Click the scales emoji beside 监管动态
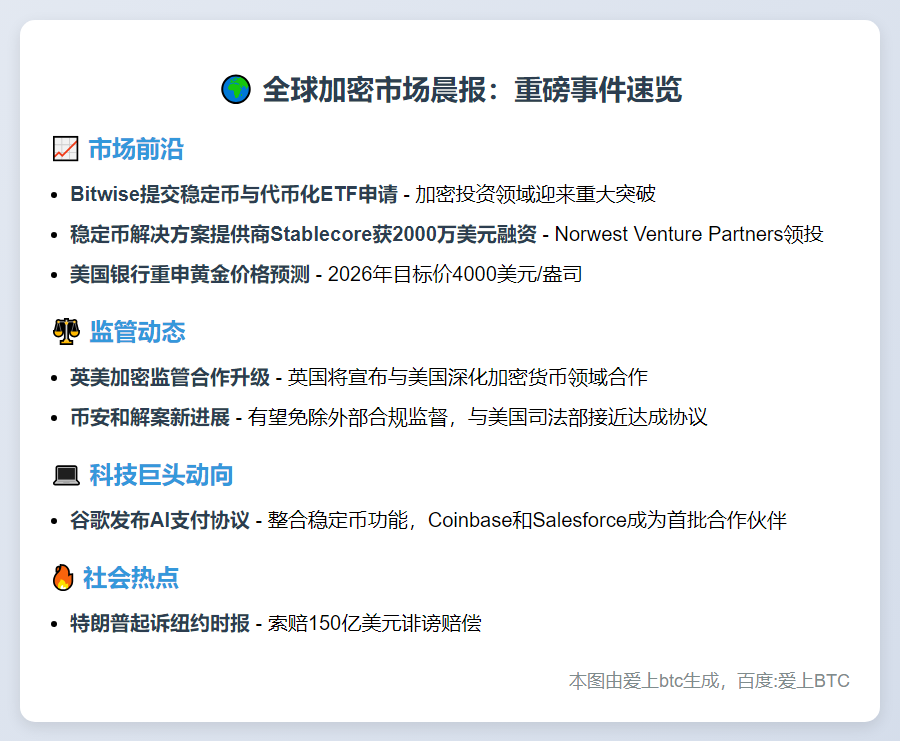 point(65,332)
